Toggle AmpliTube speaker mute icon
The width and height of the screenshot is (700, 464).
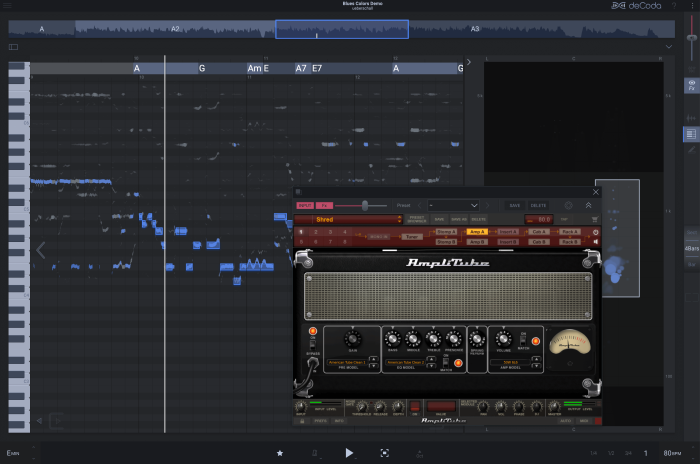click(x=595, y=242)
